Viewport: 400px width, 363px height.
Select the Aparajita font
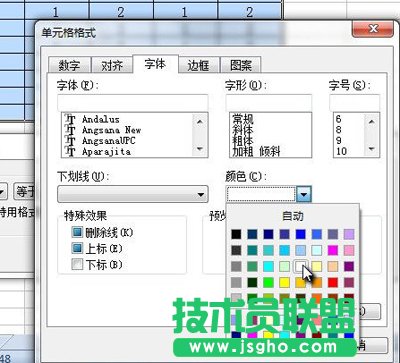(106, 152)
